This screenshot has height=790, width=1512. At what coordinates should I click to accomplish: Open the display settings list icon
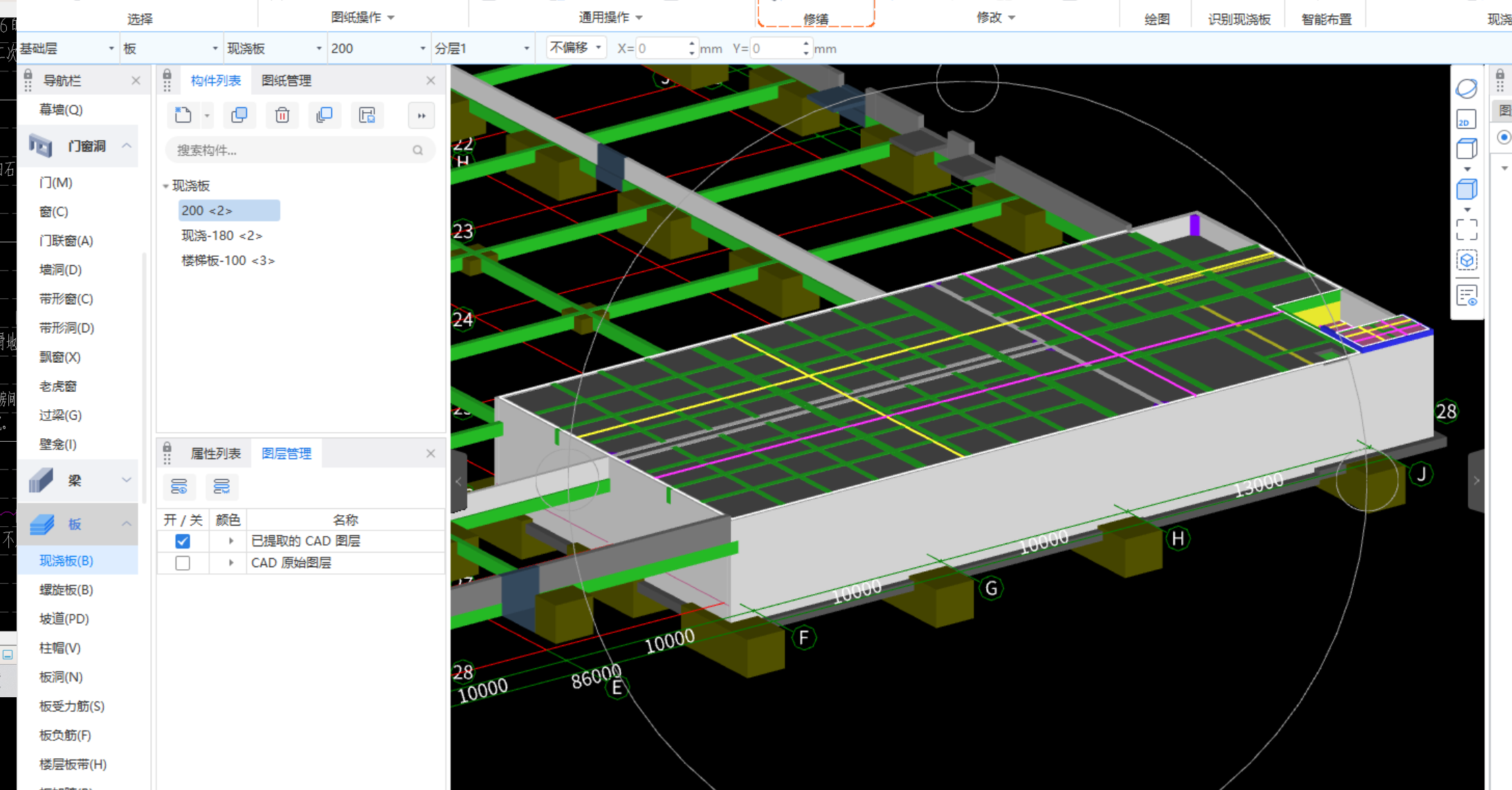[x=1466, y=296]
